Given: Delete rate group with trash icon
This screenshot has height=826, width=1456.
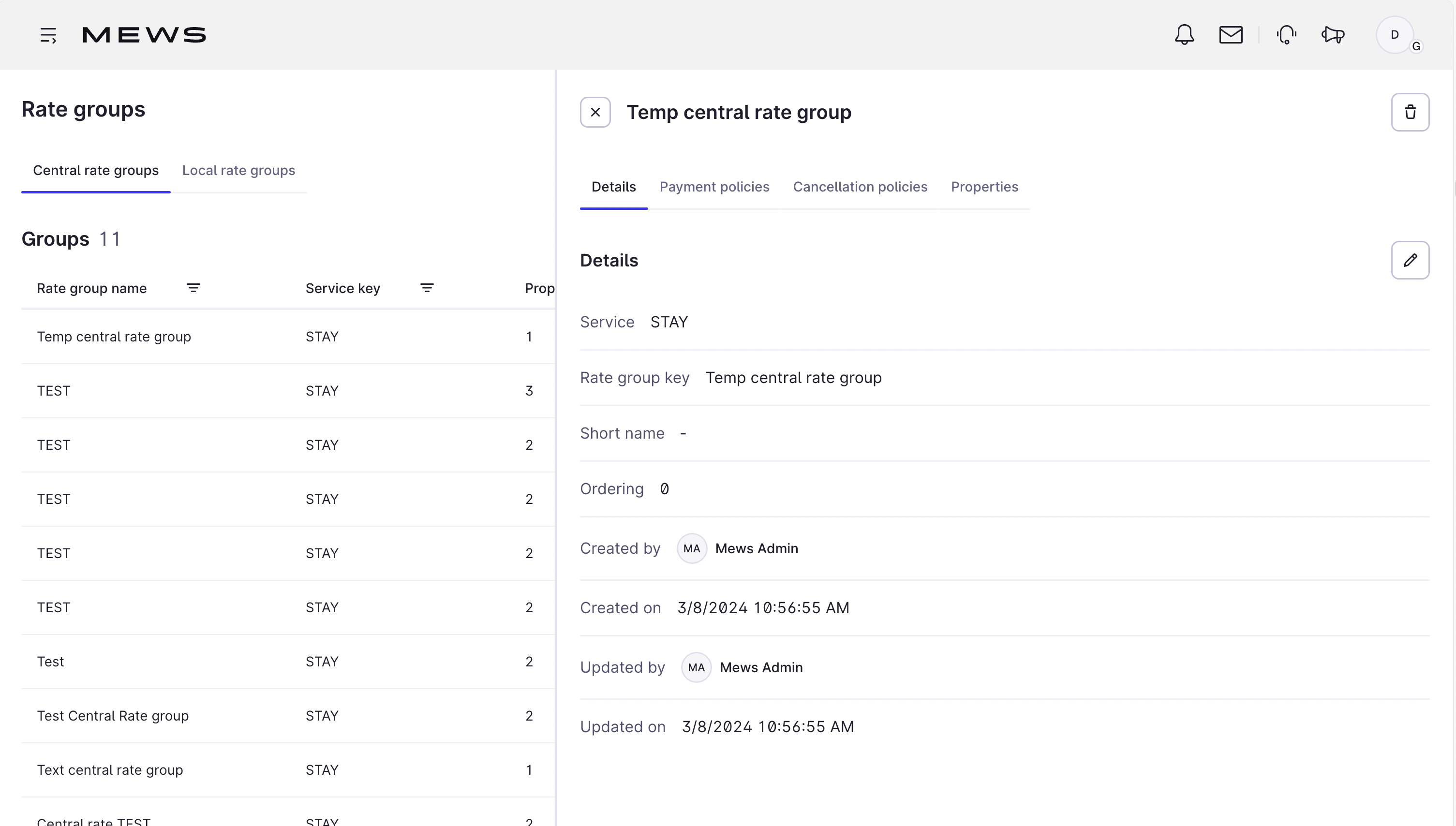Looking at the screenshot, I should (x=1410, y=112).
